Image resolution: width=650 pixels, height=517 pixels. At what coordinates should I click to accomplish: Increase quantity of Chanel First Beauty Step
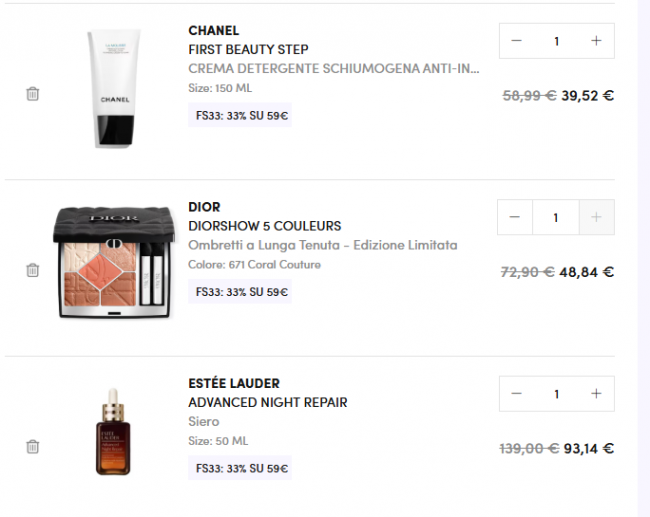click(x=596, y=41)
